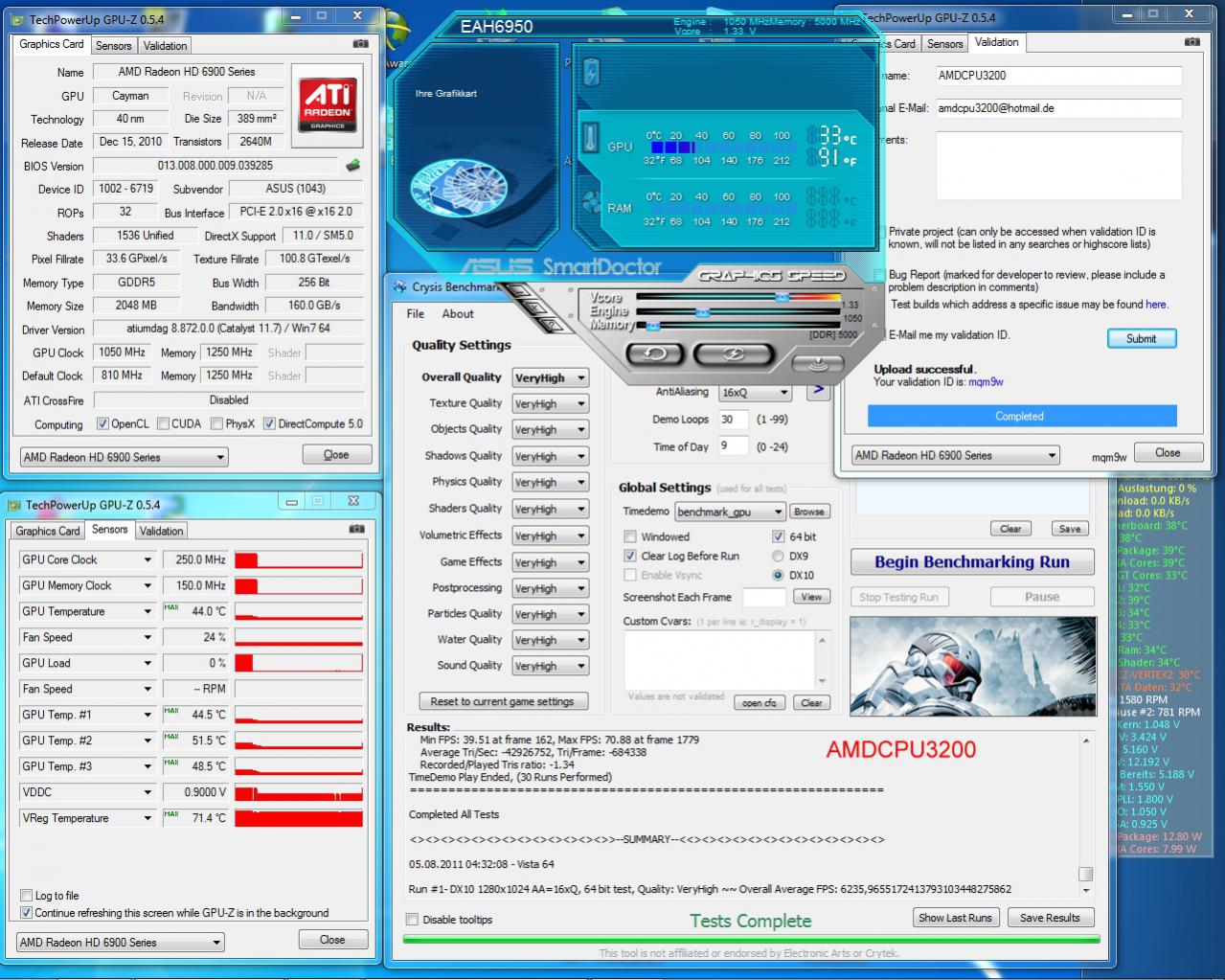Click SmartDoctor lightning apply button
The image size is (1225, 980).
pyautogui.click(x=733, y=353)
